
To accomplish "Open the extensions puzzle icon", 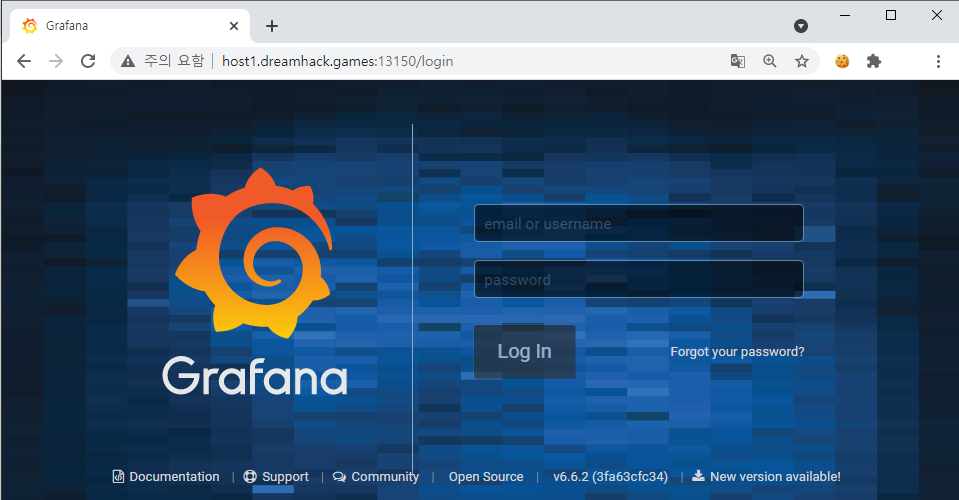I will pyautogui.click(x=874, y=61).
